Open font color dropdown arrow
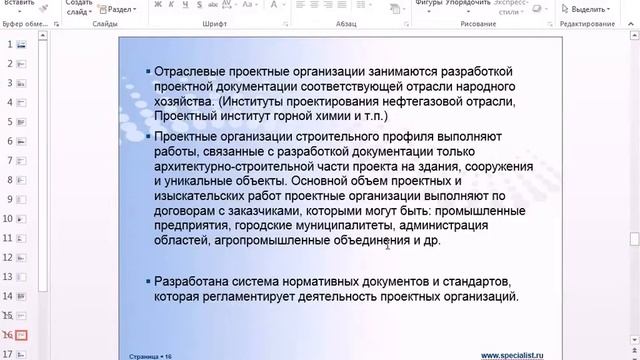The height and width of the screenshot is (360, 640). pyautogui.click(x=284, y=5)
